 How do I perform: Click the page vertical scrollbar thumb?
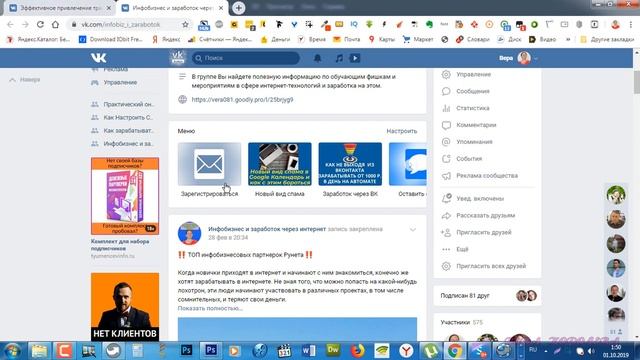[x=637, y=82]
